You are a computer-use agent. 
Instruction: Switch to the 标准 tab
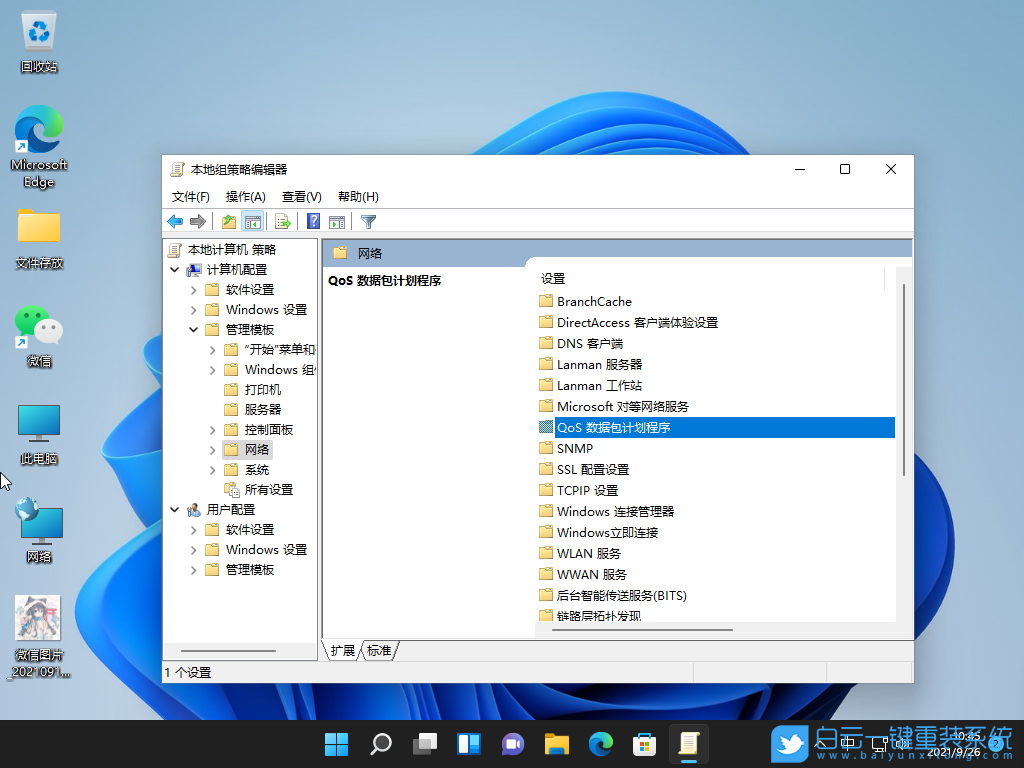(378, 650)
